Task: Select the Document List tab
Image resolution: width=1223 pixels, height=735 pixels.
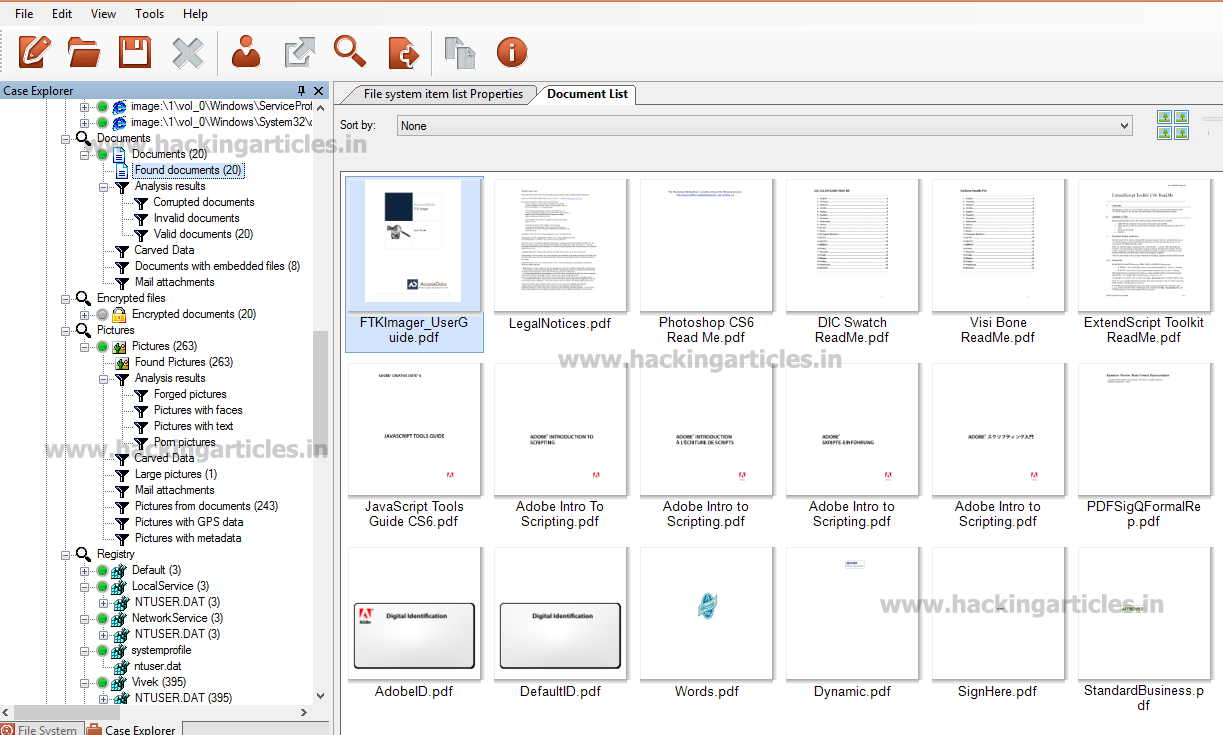Action: coord(588,94)
